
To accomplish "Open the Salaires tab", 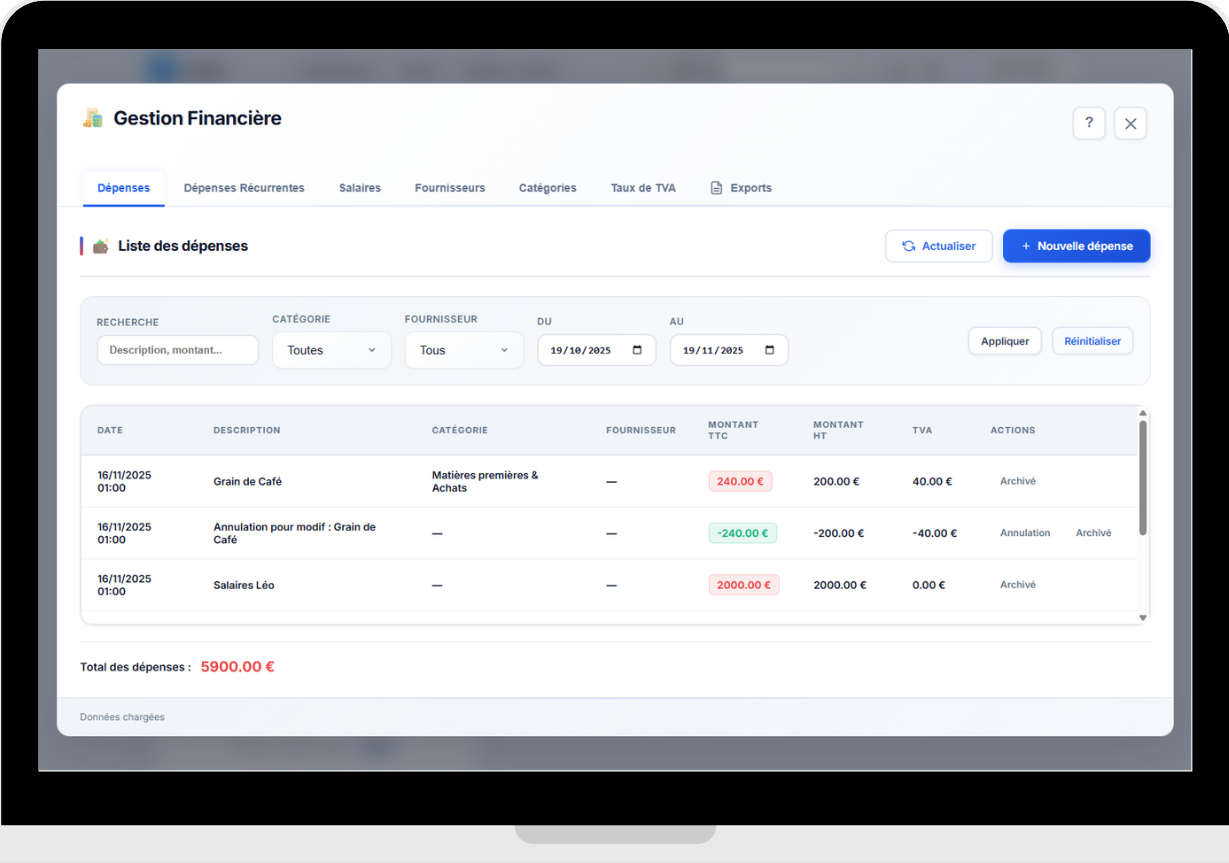I will tap(360, 187).
